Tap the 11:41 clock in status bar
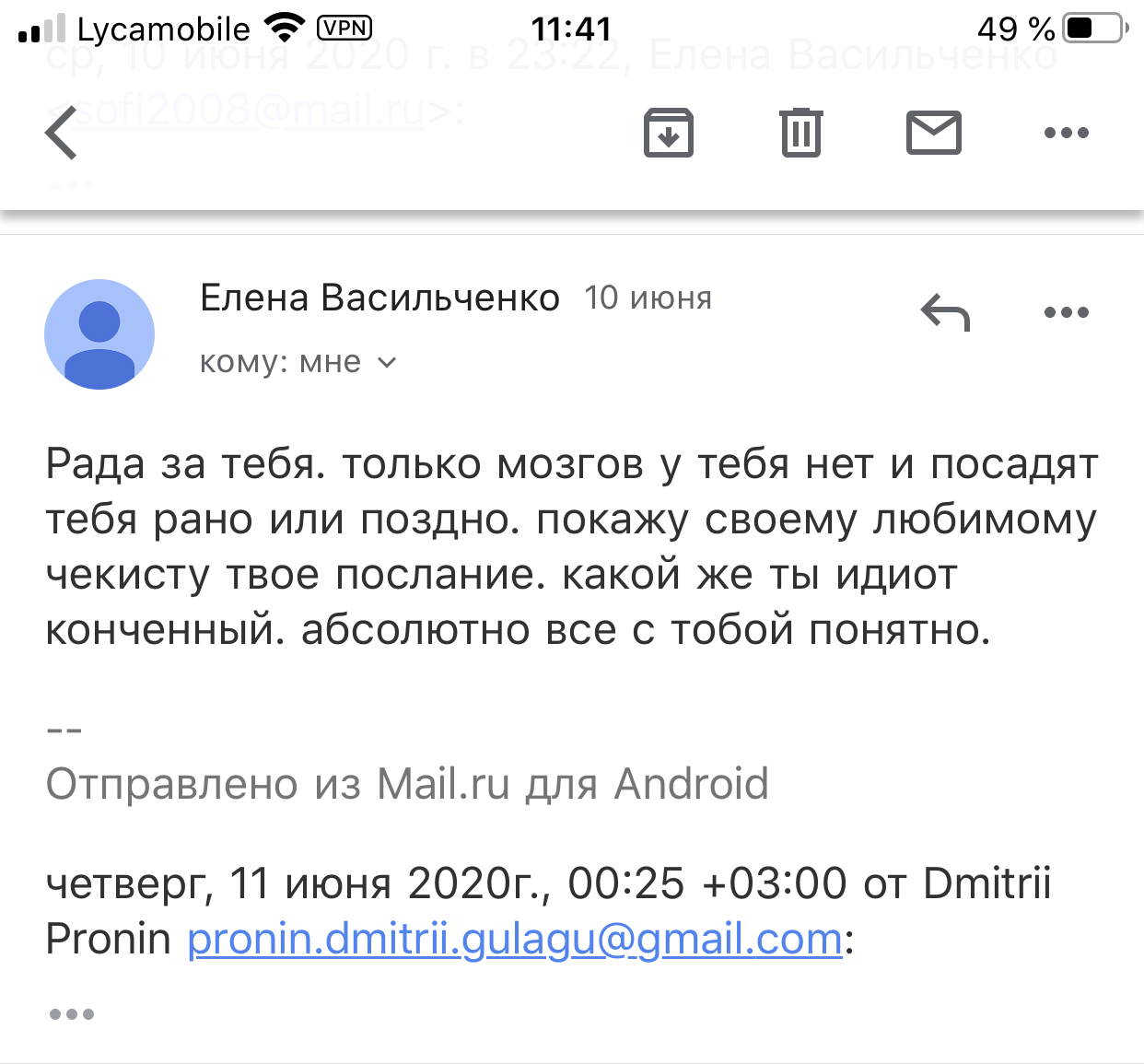 (571, 29)
